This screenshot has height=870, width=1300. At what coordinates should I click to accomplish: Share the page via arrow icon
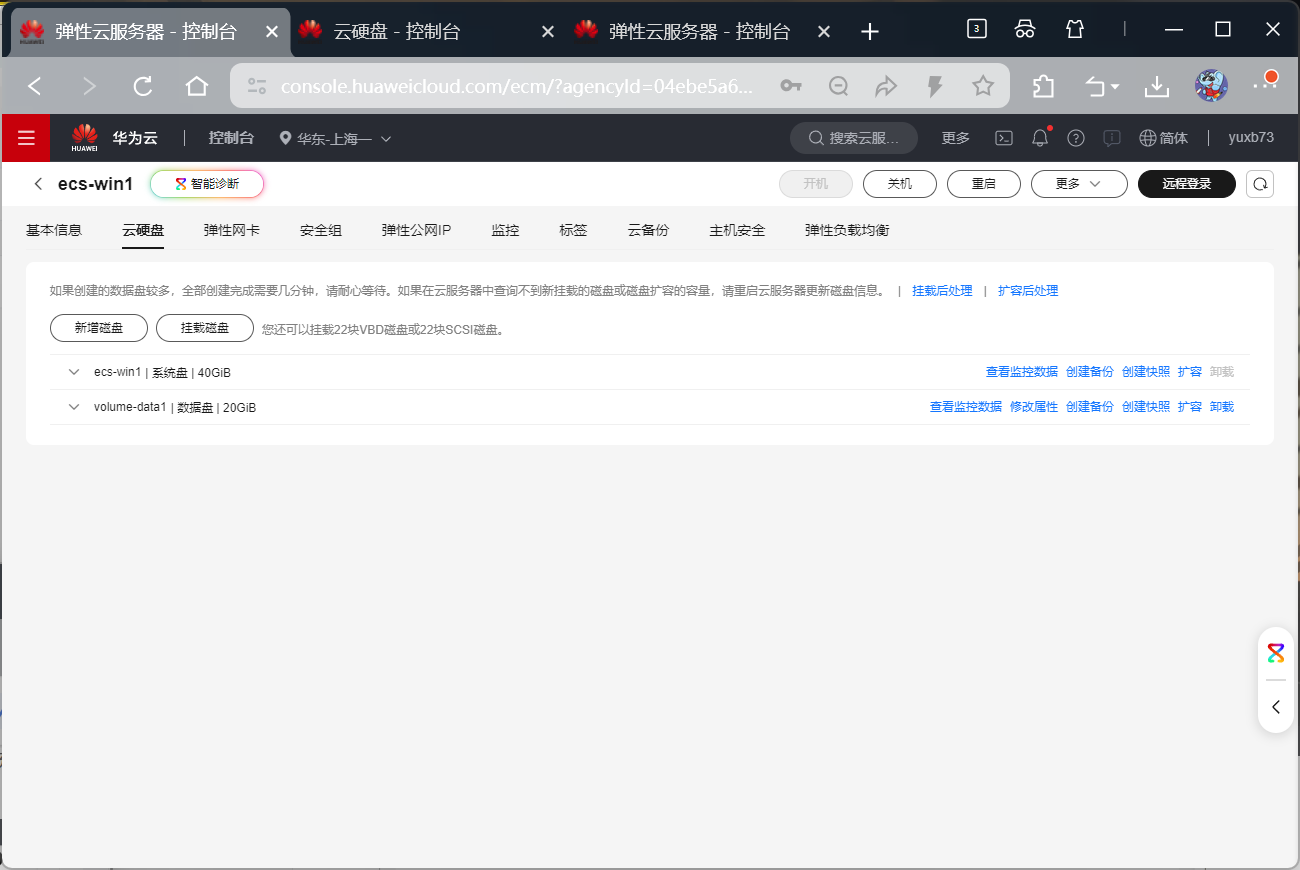[x=886, y=86]
